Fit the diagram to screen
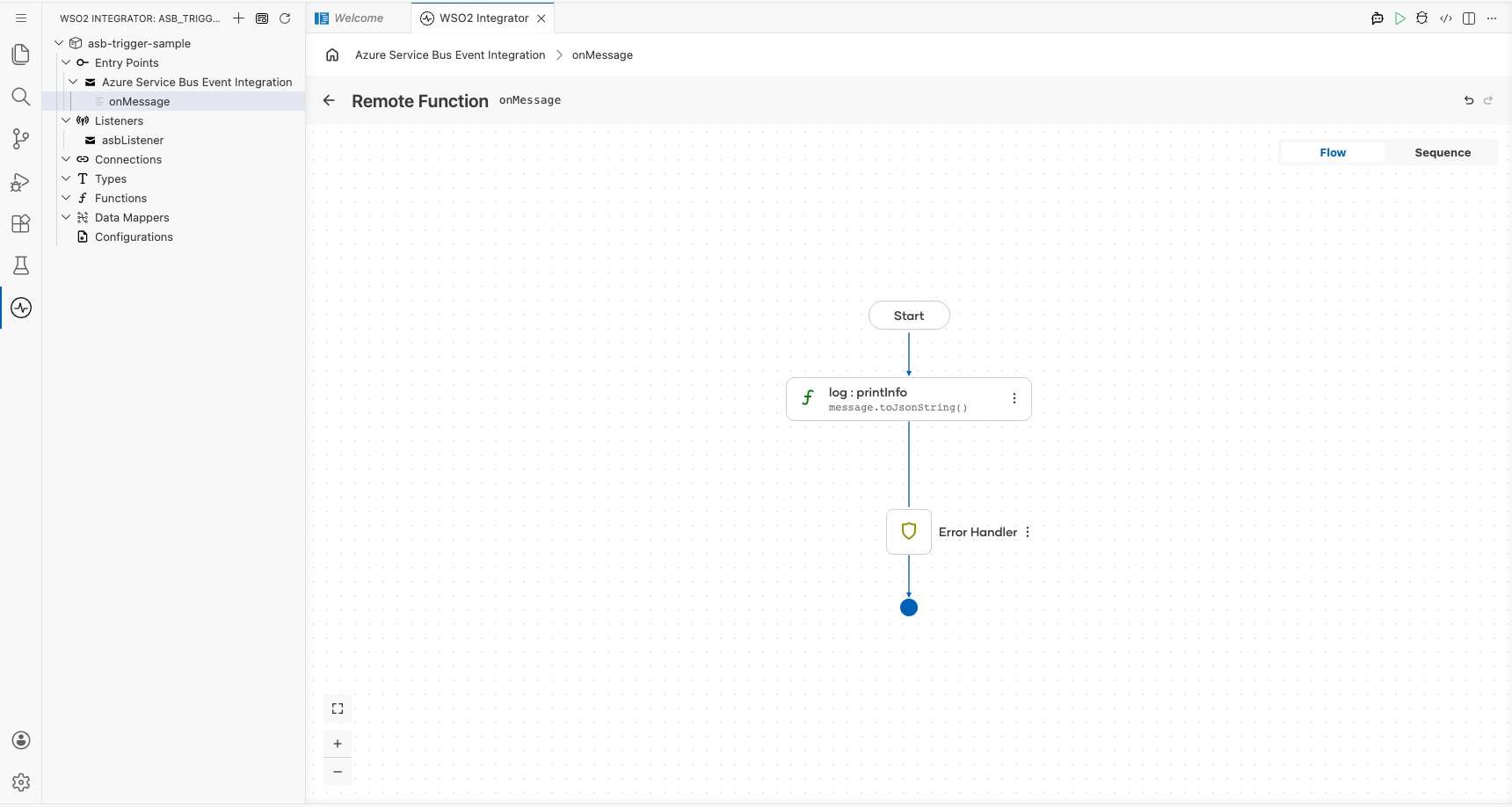 (x=338, y=709)
